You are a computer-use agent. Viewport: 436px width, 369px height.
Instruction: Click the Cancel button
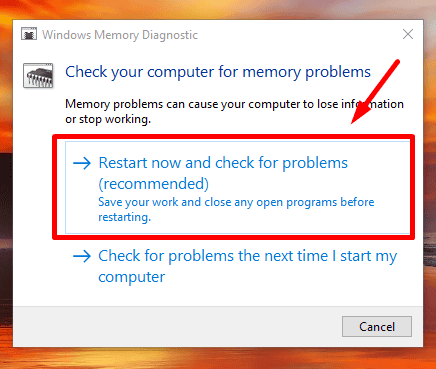tap(377, 327)
